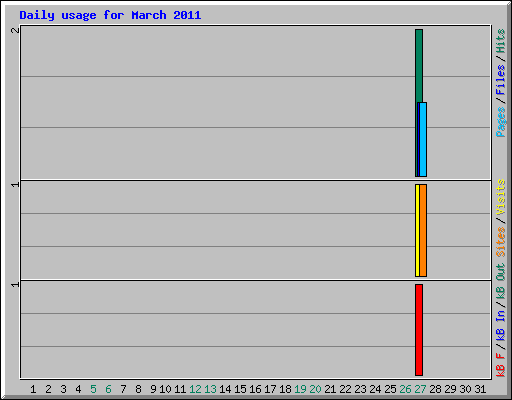The height and width of the screenshot is (400, 512).
Task: Click the y-axis value 2 in top chart
Action: pos(15,30)
